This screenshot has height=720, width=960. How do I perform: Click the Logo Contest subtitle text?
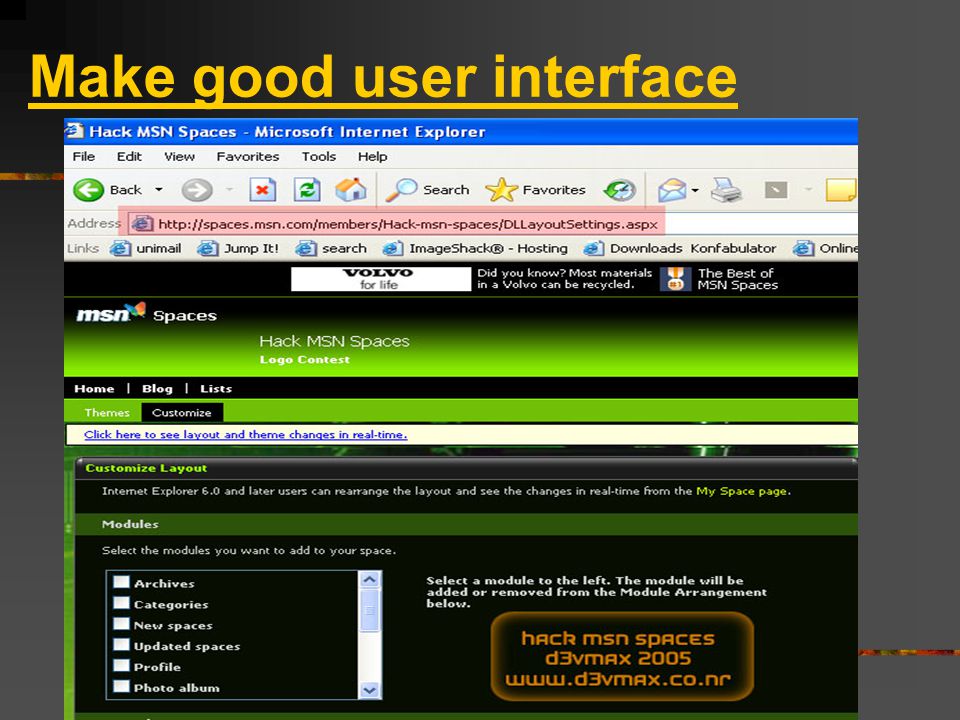tap(304, 360)
